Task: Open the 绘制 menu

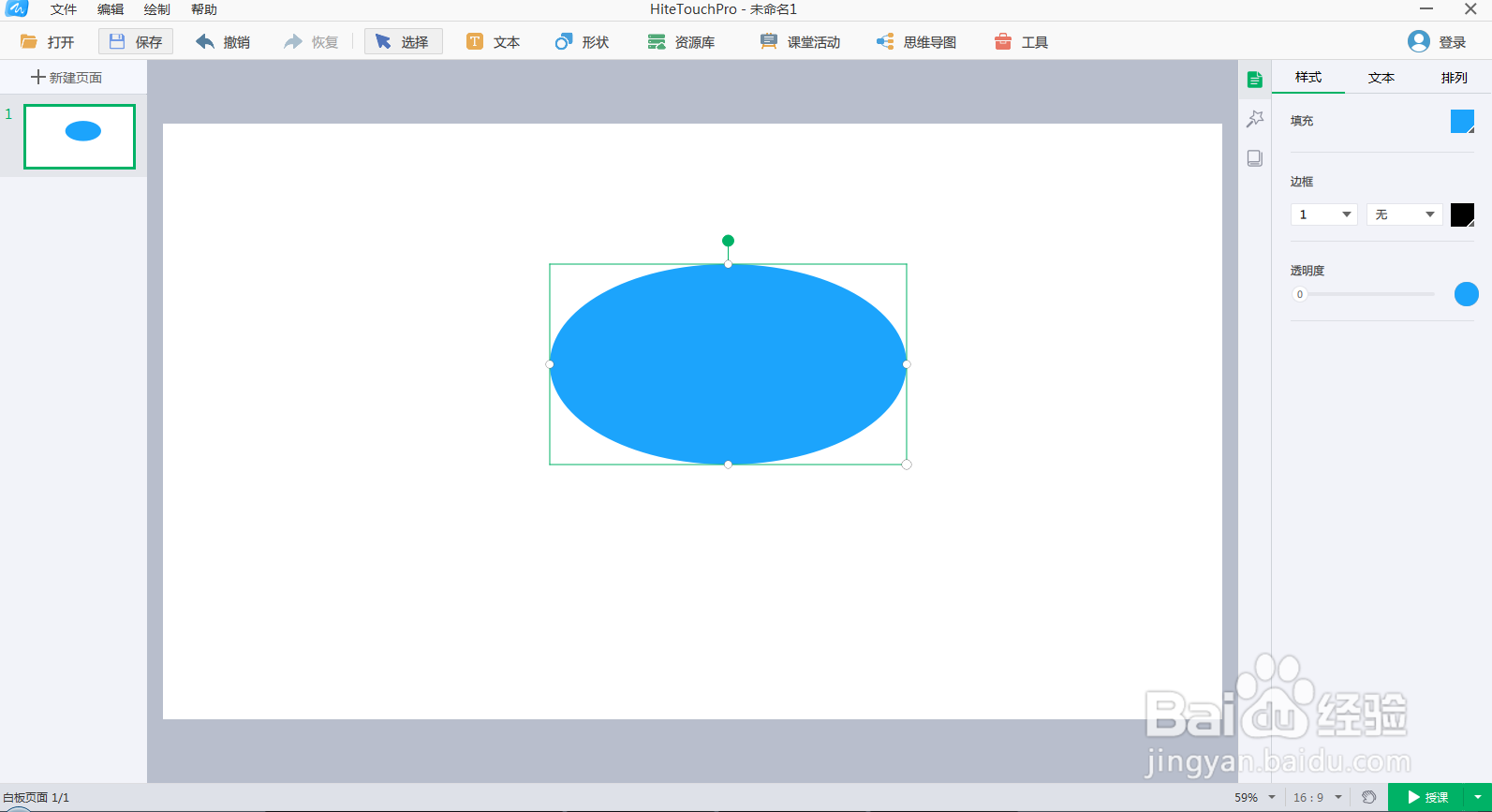Action: [x=157, y=9]
